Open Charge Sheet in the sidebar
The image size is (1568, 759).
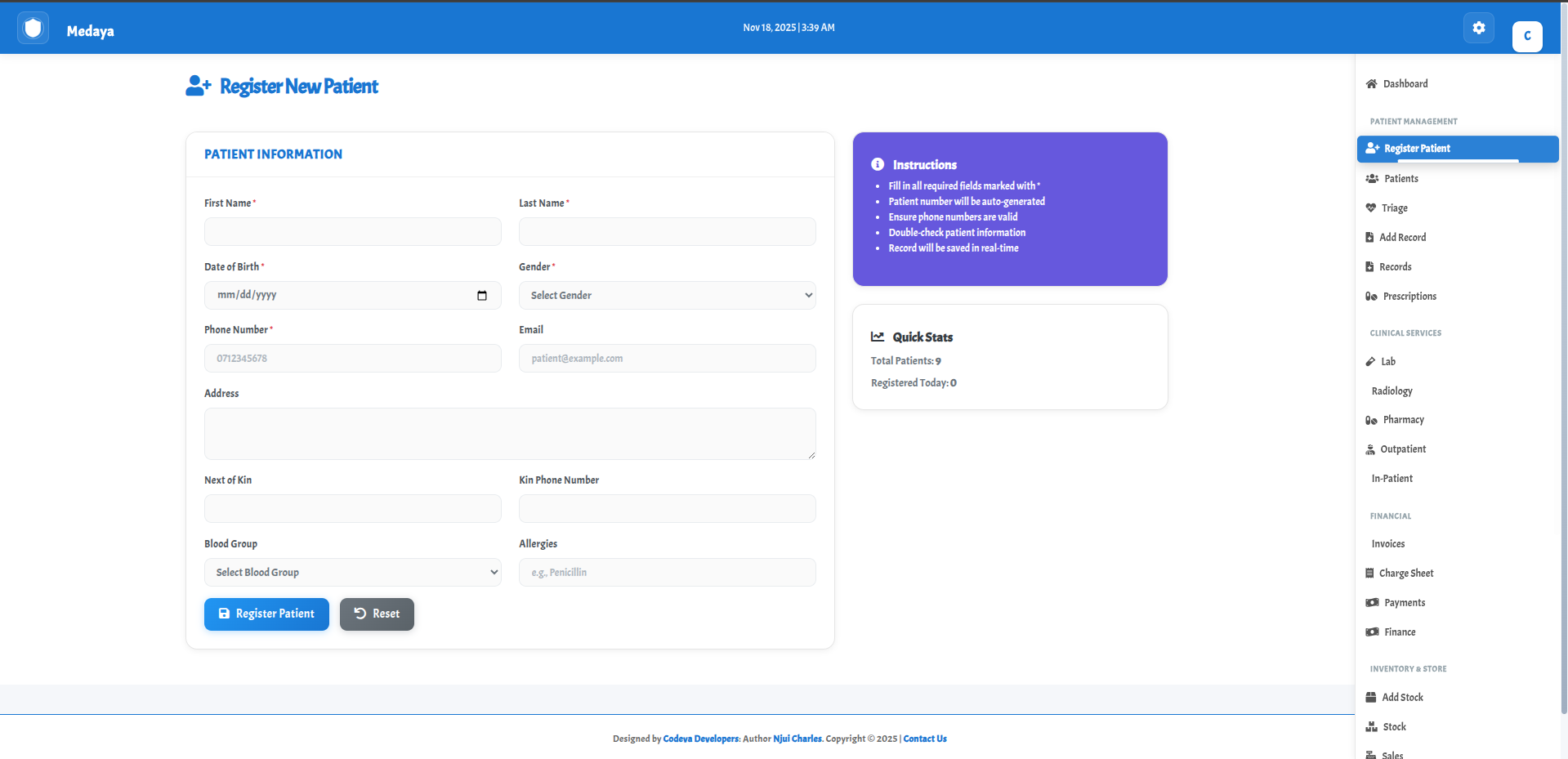click(x=1405, y=574)
